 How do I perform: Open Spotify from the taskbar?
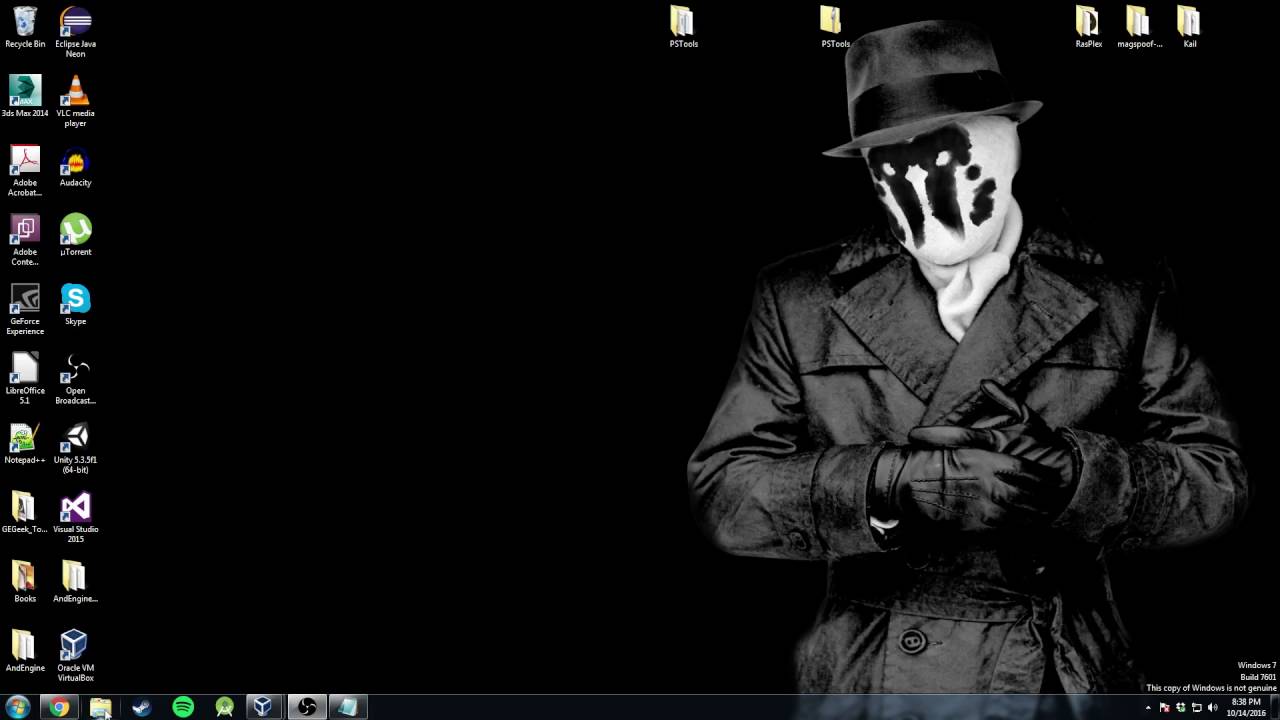pos(183,707)
